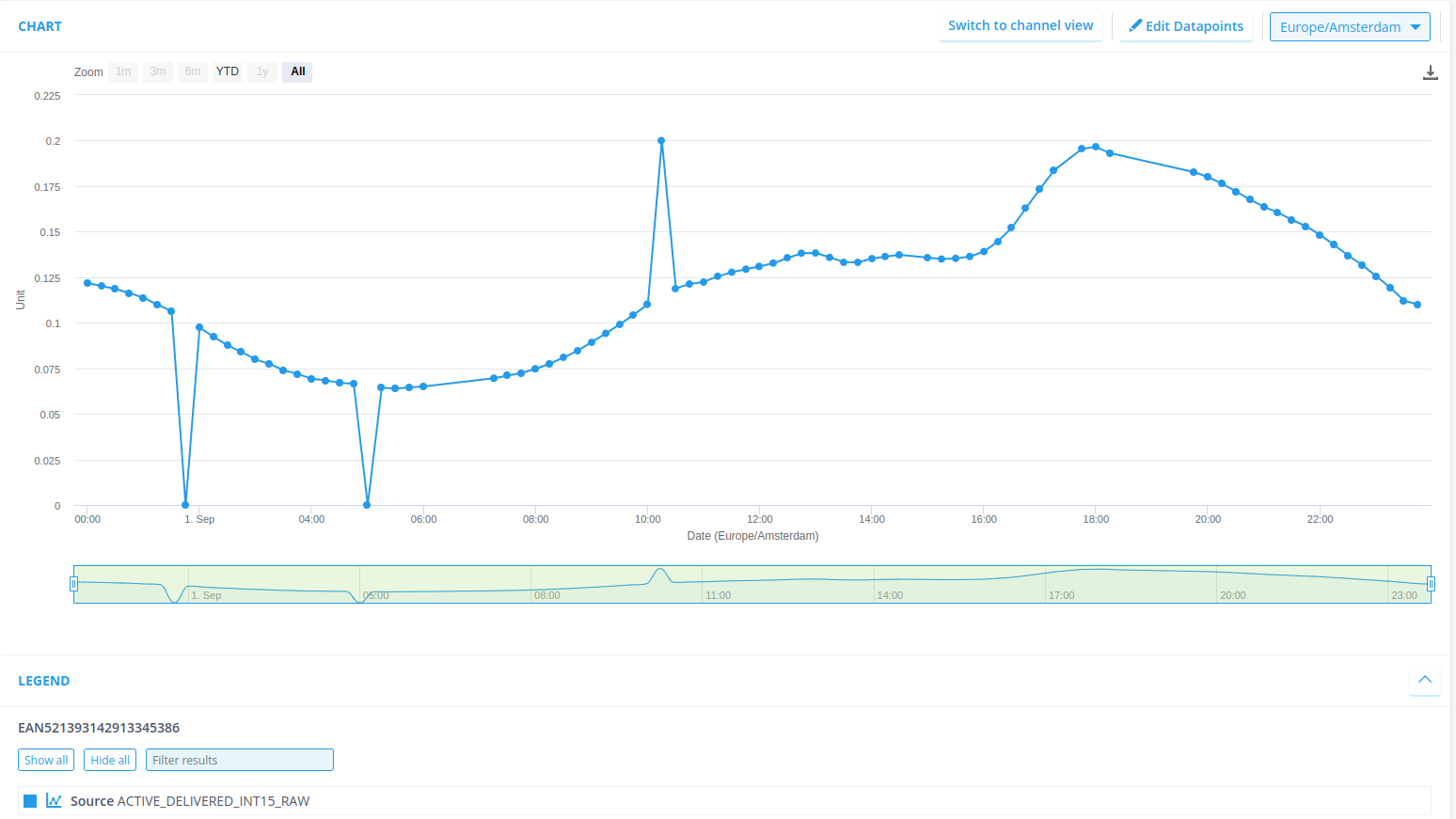Image resolution: width=1456 pixels, height=819 pixels.
Task: Choose the 1y zoom option
Action: [262, 71]
